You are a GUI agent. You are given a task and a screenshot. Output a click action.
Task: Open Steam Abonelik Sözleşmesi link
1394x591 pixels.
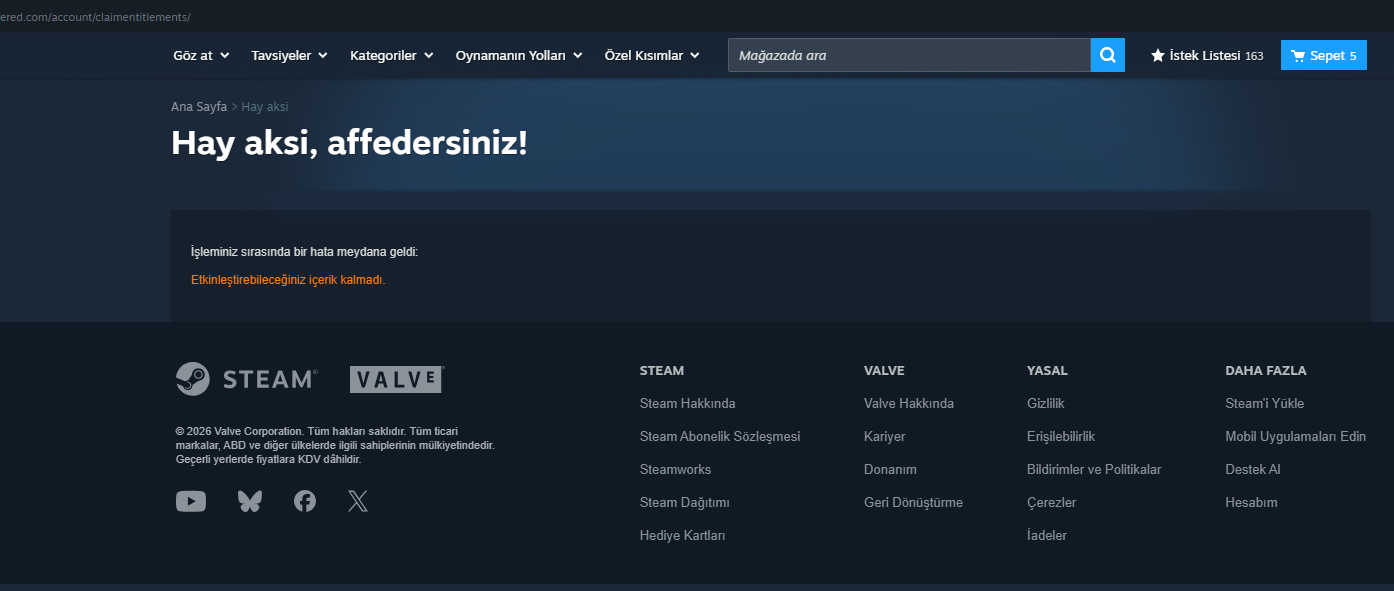click(720, 436)
